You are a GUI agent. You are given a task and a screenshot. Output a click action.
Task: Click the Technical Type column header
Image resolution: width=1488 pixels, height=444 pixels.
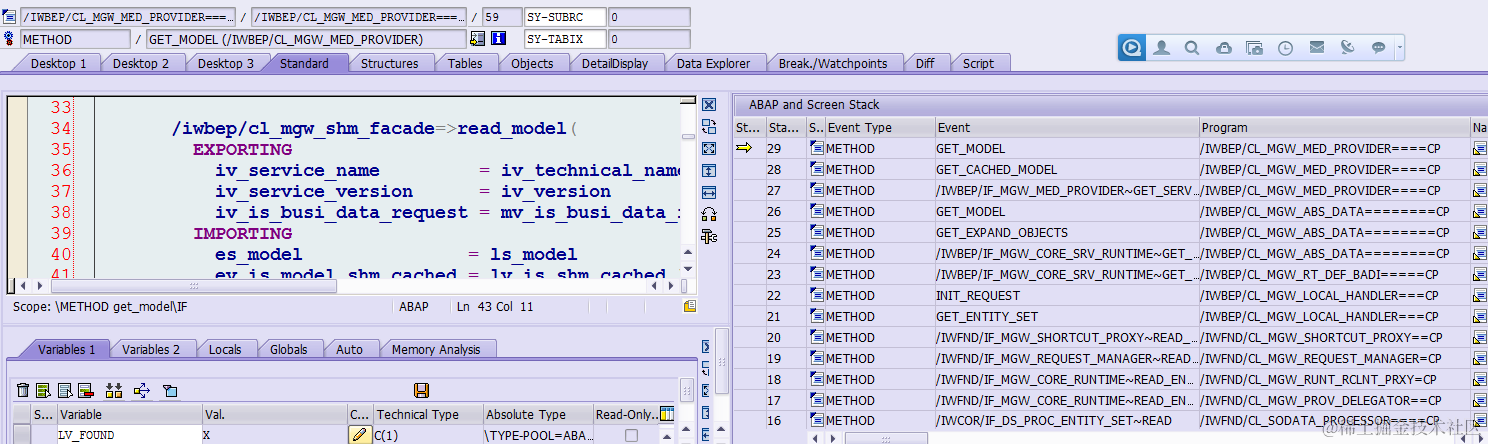coord(427,414)
